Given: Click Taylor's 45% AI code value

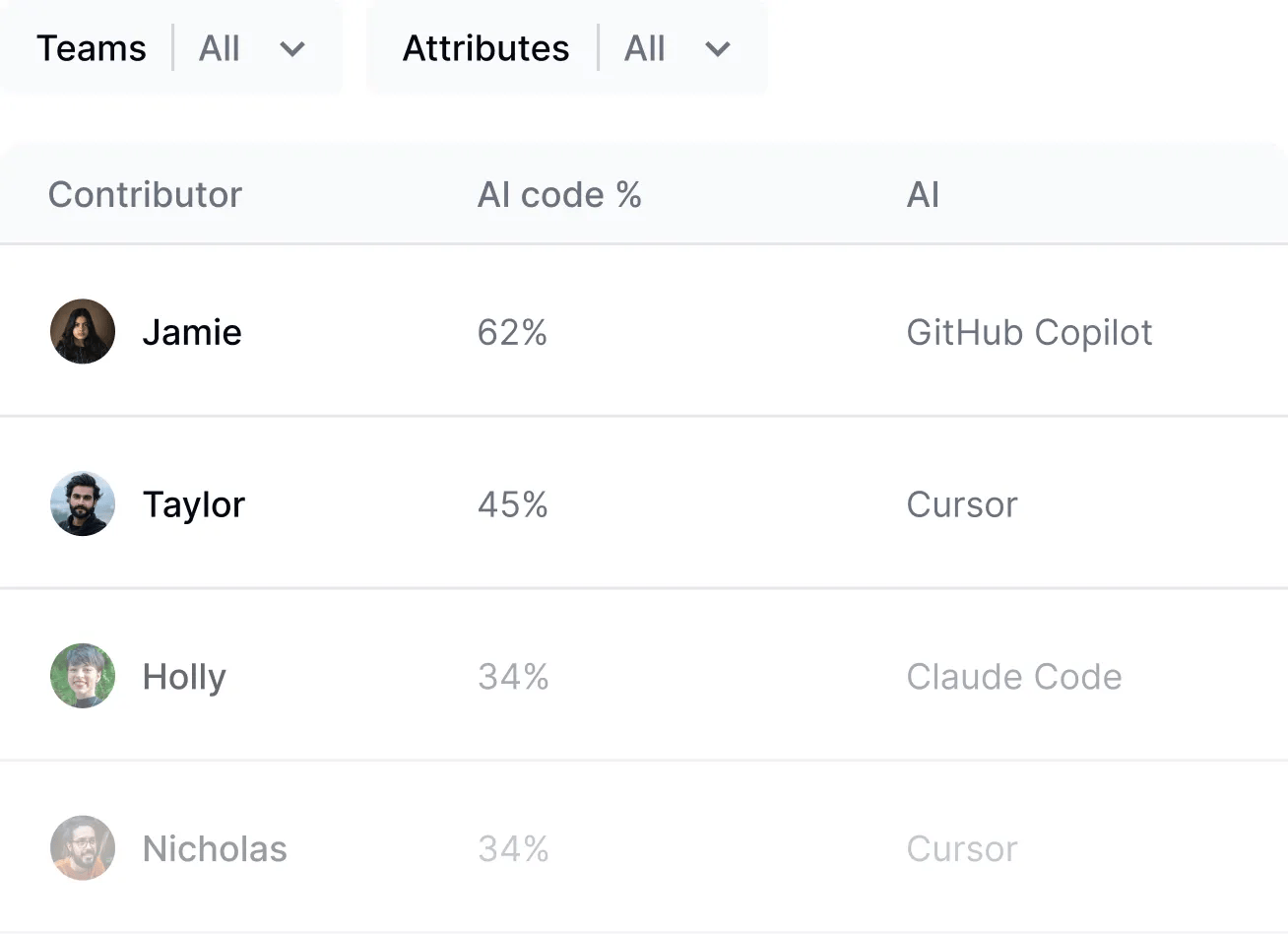Looking at the screenshot, I should coord(512,504).
